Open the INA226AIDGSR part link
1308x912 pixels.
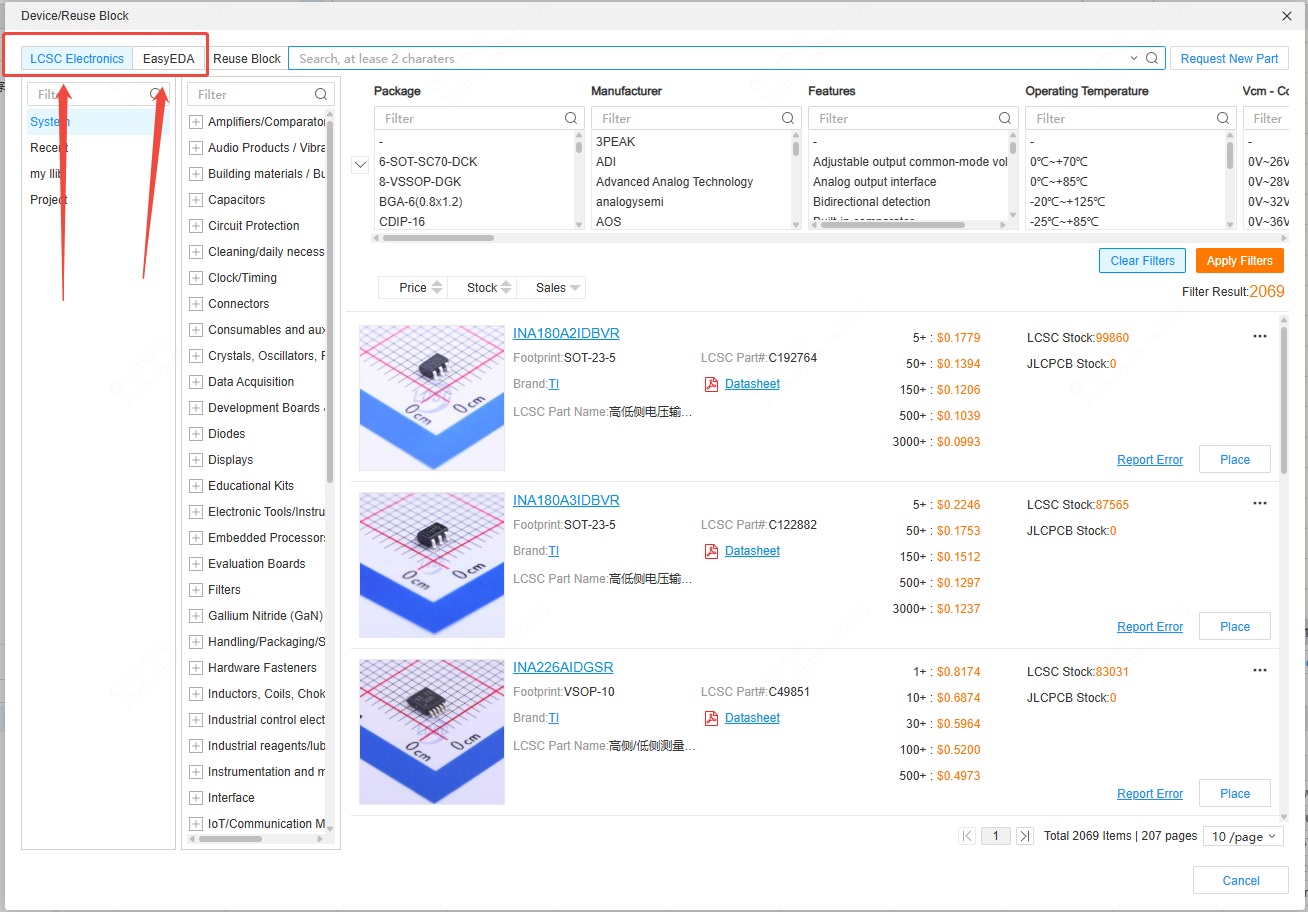point(563,667)
